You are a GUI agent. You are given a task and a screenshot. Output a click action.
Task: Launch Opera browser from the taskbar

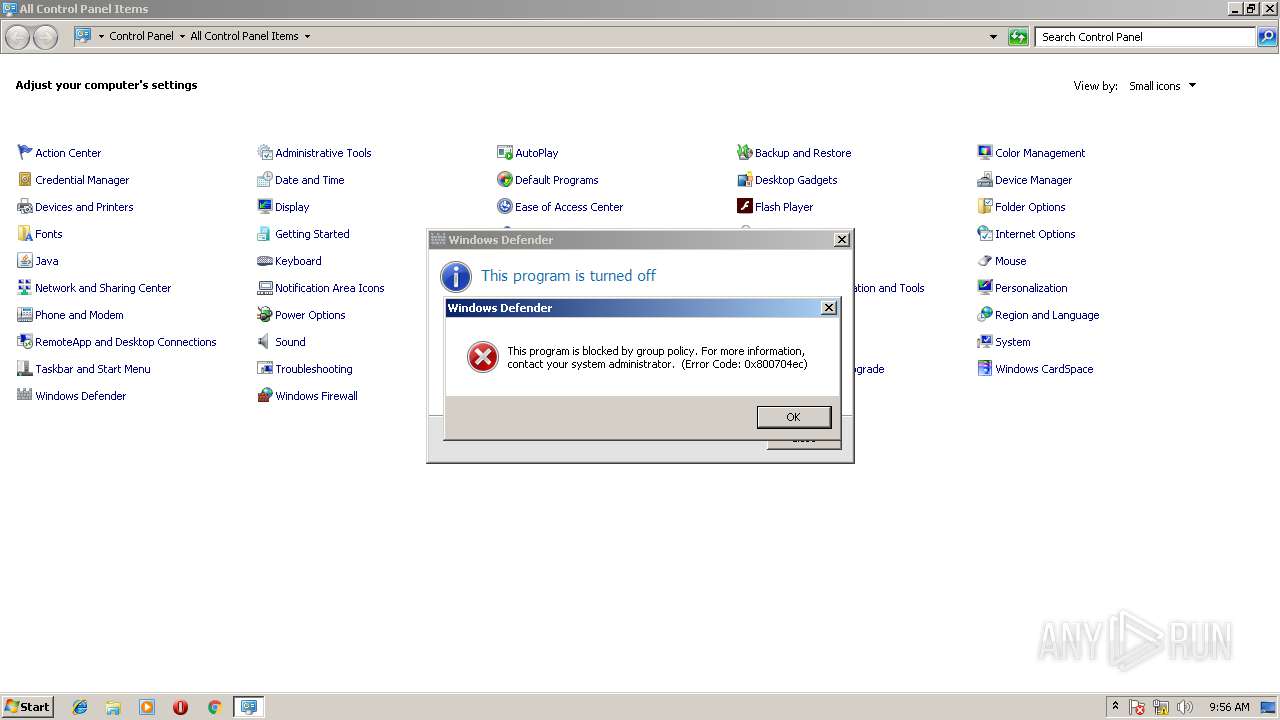point(180,707)
